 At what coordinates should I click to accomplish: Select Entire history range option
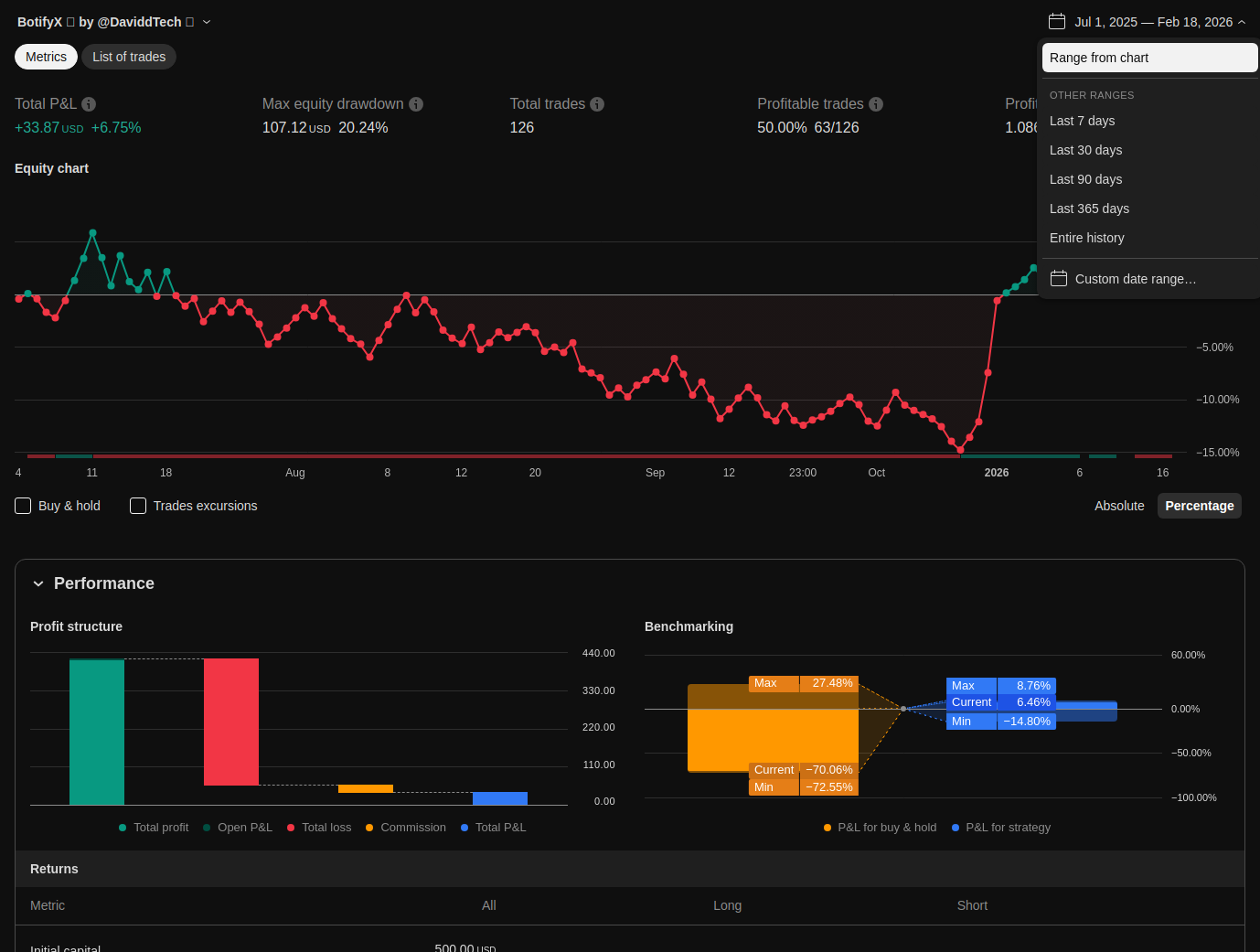click(x=1086, y=238)
